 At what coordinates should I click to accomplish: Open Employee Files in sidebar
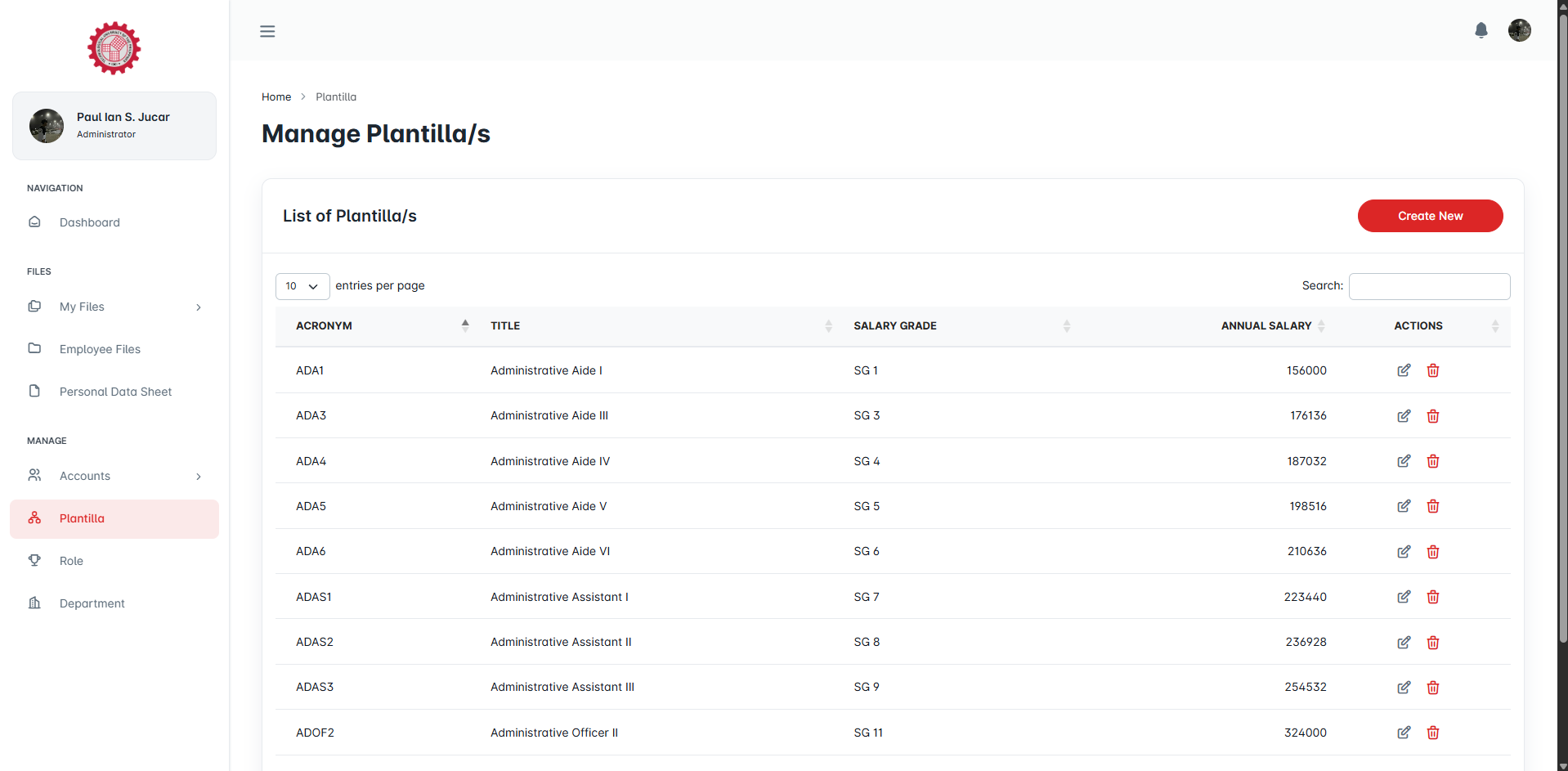click(114, 349)
